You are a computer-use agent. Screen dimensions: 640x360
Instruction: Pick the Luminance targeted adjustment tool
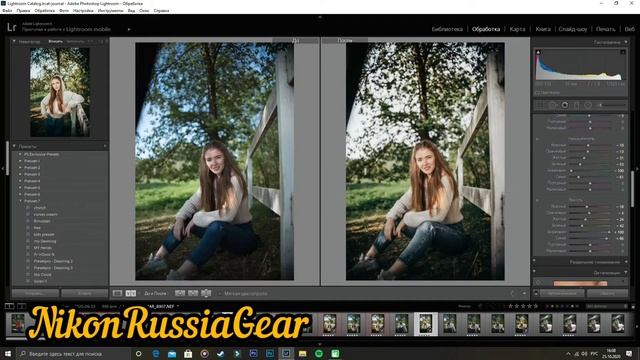point(537,200)
